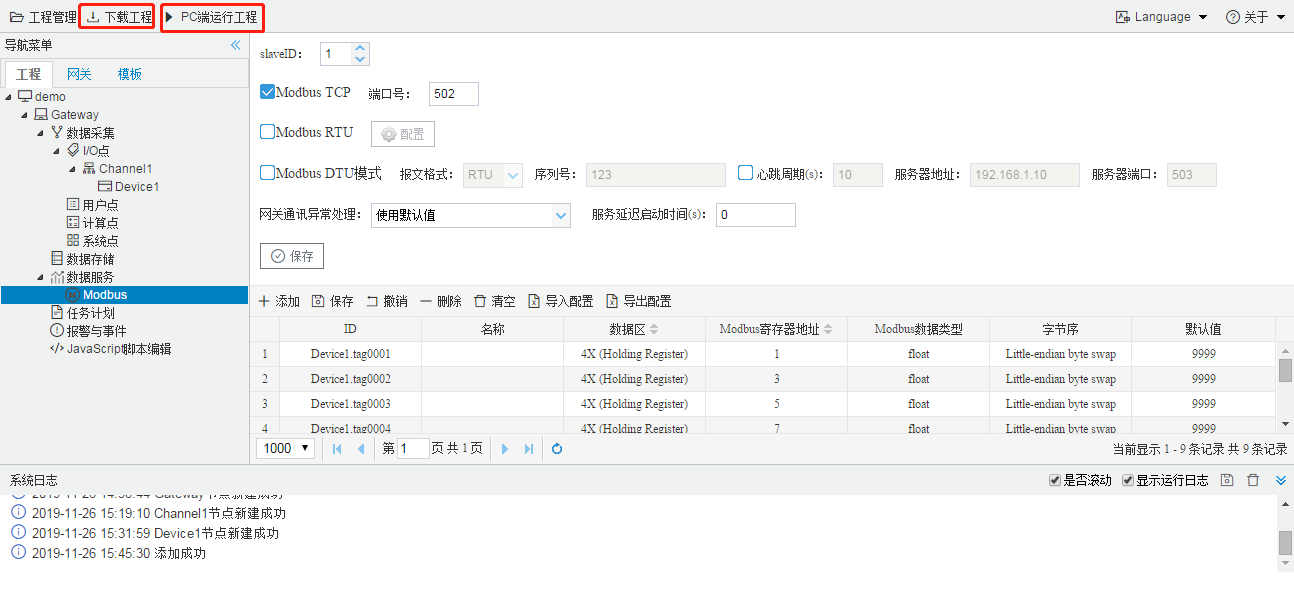Screen dimensions: 1294x599
Task: Go to last page icon
Action: point(529,449)
